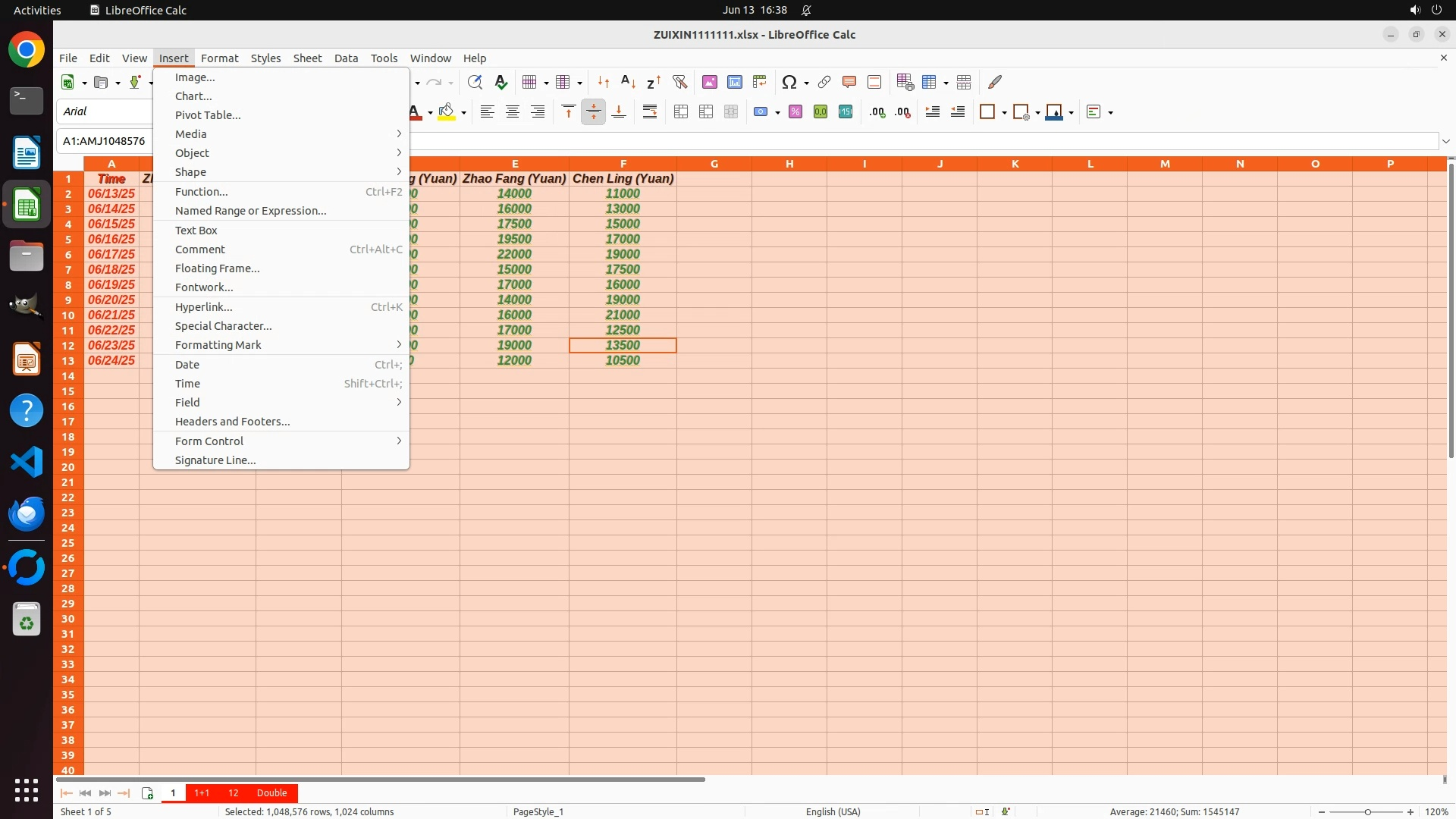Select Hyperlink menu entry
Viewport: 1456px width, 819px height.
tap(203, 306)
